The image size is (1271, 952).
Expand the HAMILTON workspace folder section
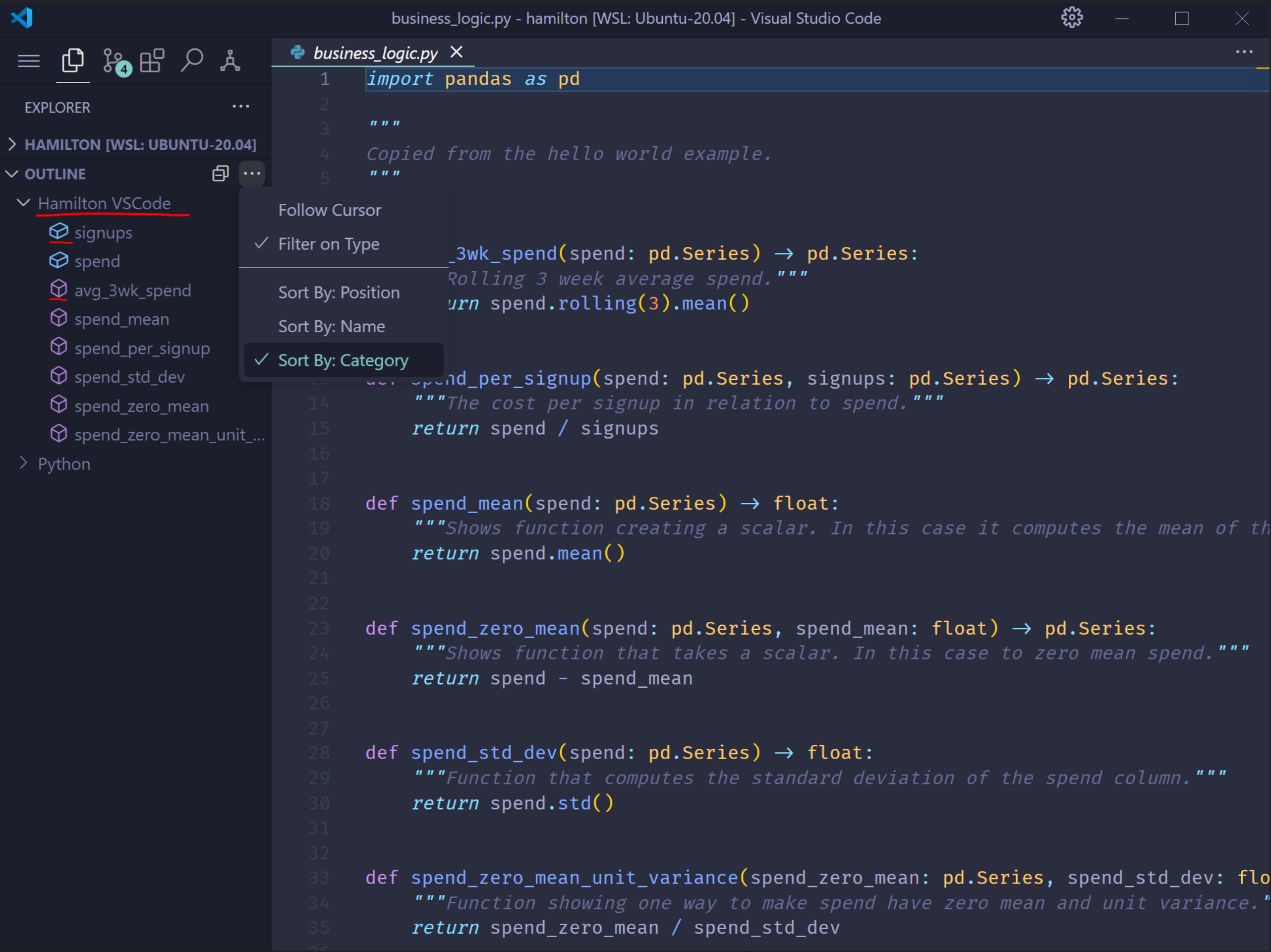[140, 144]
